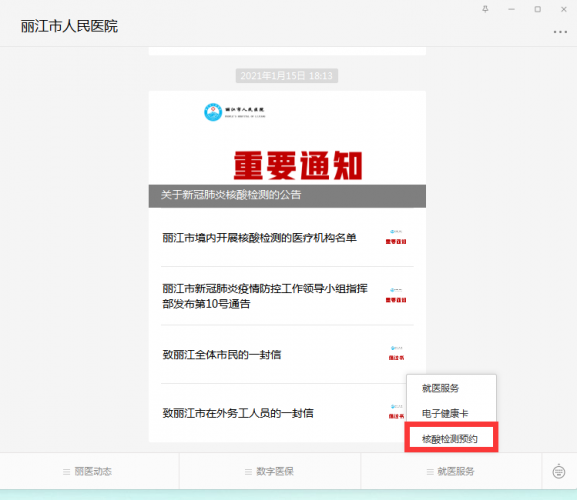The image size is (577, 500).
Task: Click thumbnail beside 第10号通告 article
Action: pos(396,295)
